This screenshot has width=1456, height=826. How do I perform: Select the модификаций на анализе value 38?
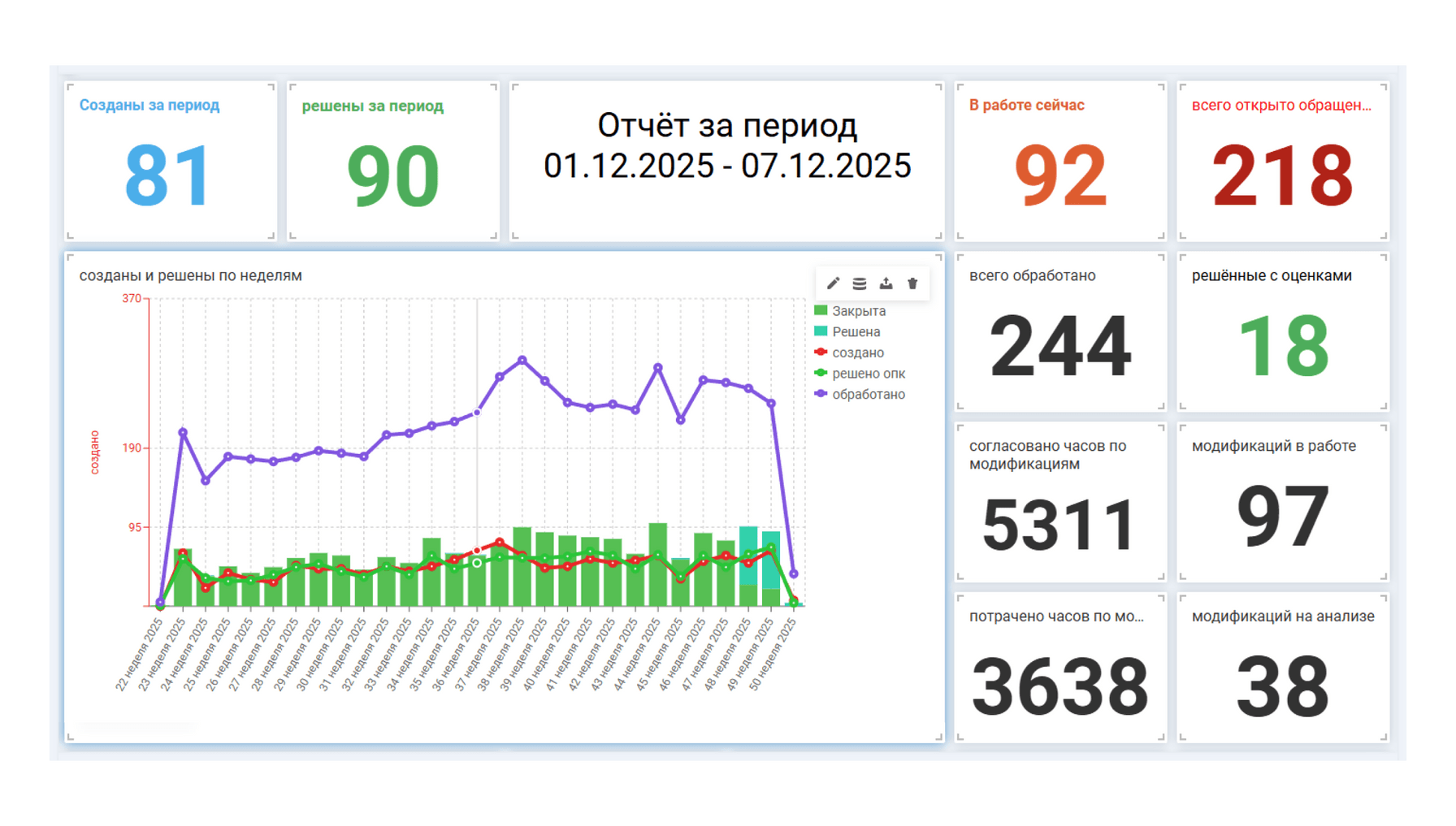[x=1283, y=687]
